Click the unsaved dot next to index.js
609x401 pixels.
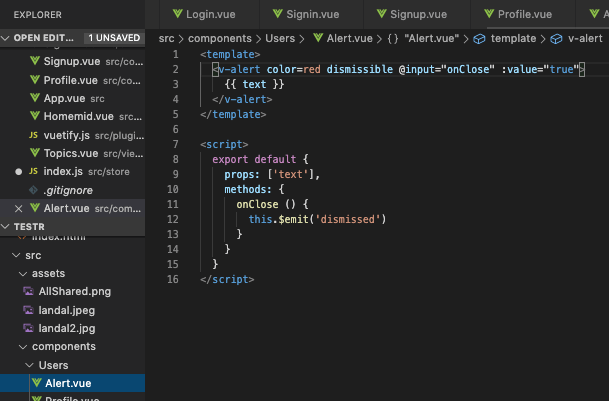coord(19,171)
